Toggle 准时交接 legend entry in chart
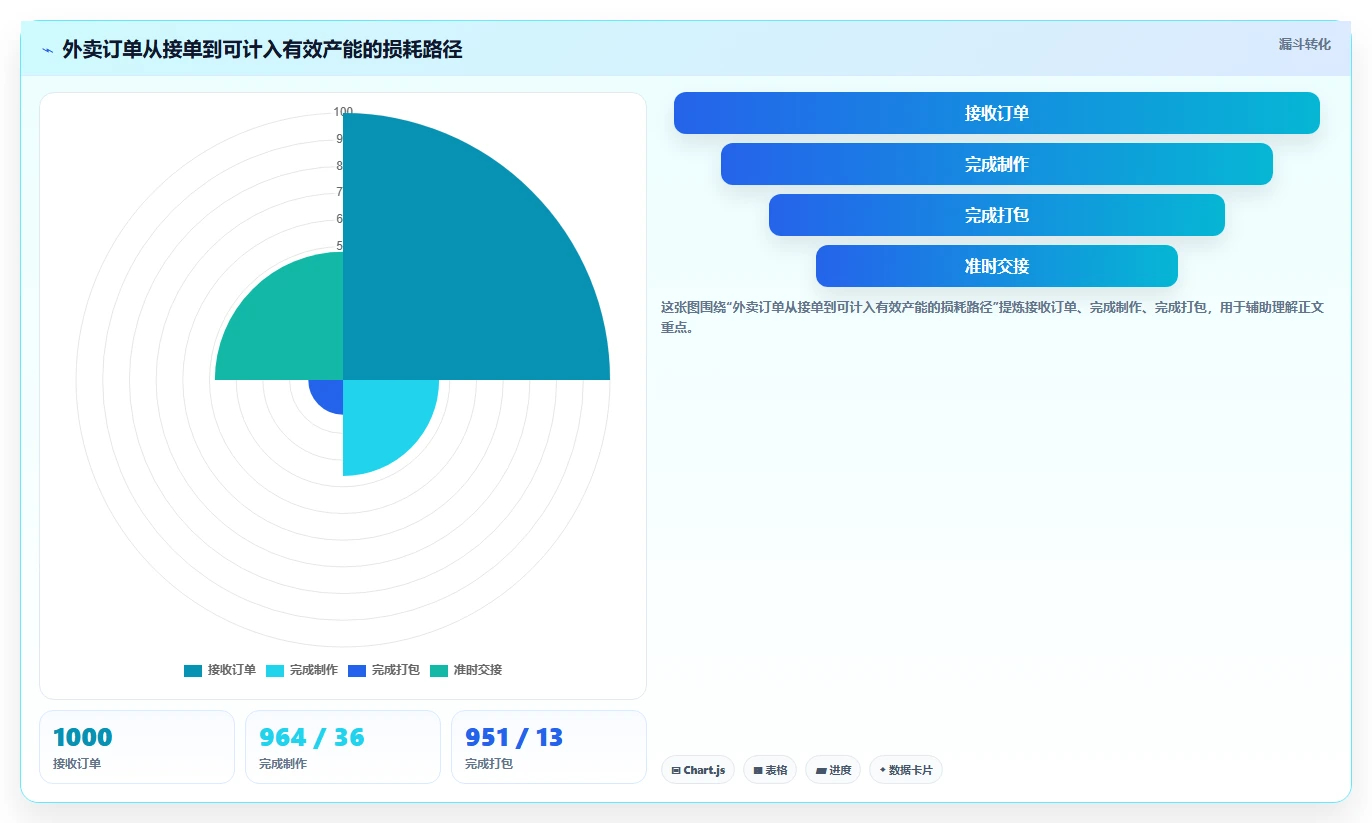 tap(466, 670)
